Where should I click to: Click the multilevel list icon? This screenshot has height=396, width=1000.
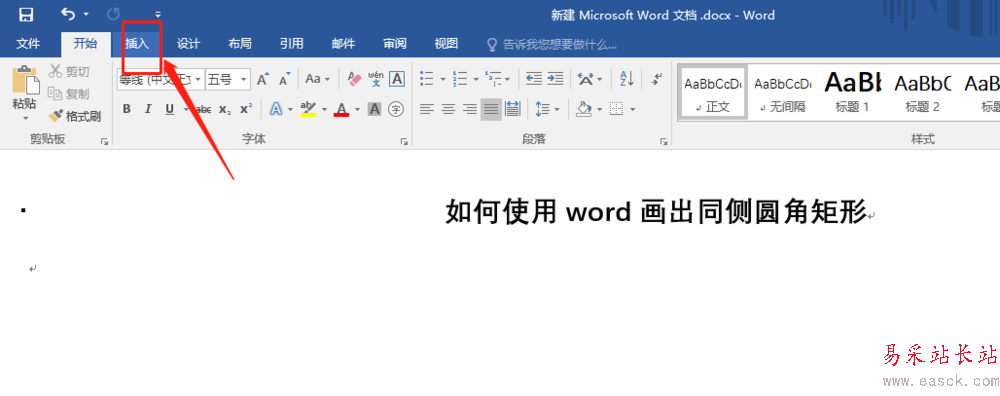pos(492,79)
